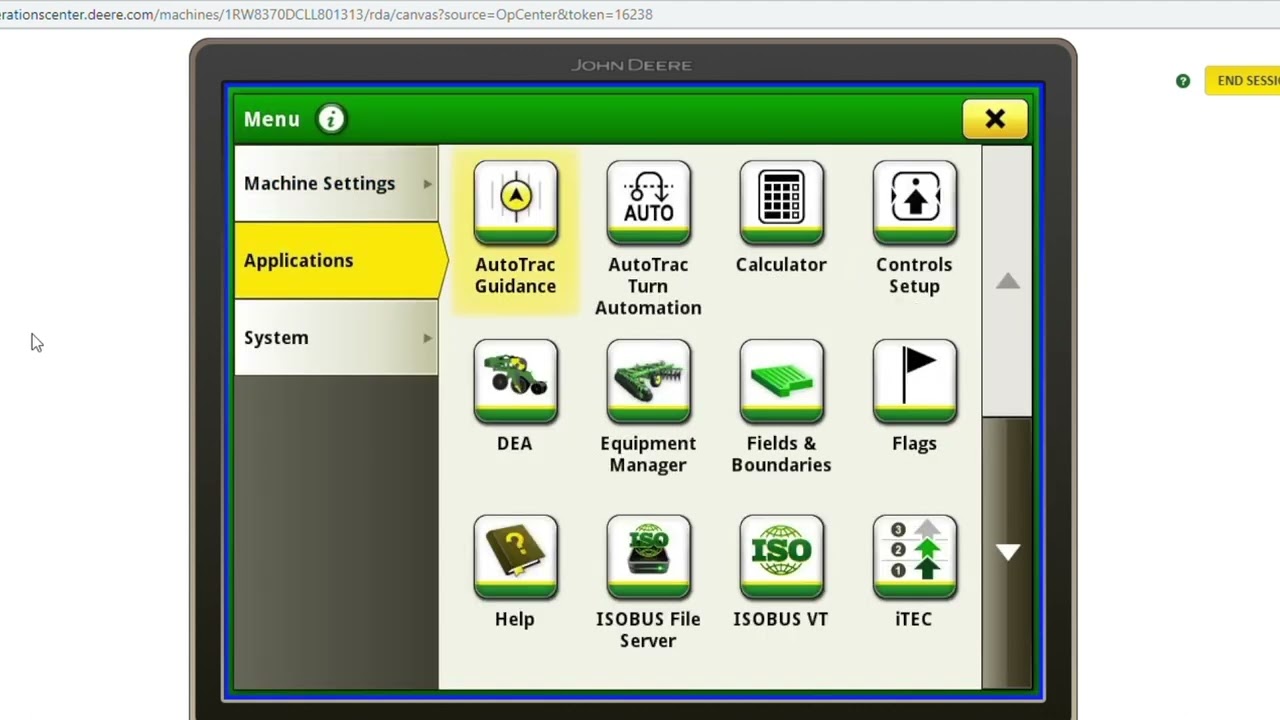This screenshot has width=1280, height=720.
Task: Select the Machine Settings tab
Action: [336, 183]
